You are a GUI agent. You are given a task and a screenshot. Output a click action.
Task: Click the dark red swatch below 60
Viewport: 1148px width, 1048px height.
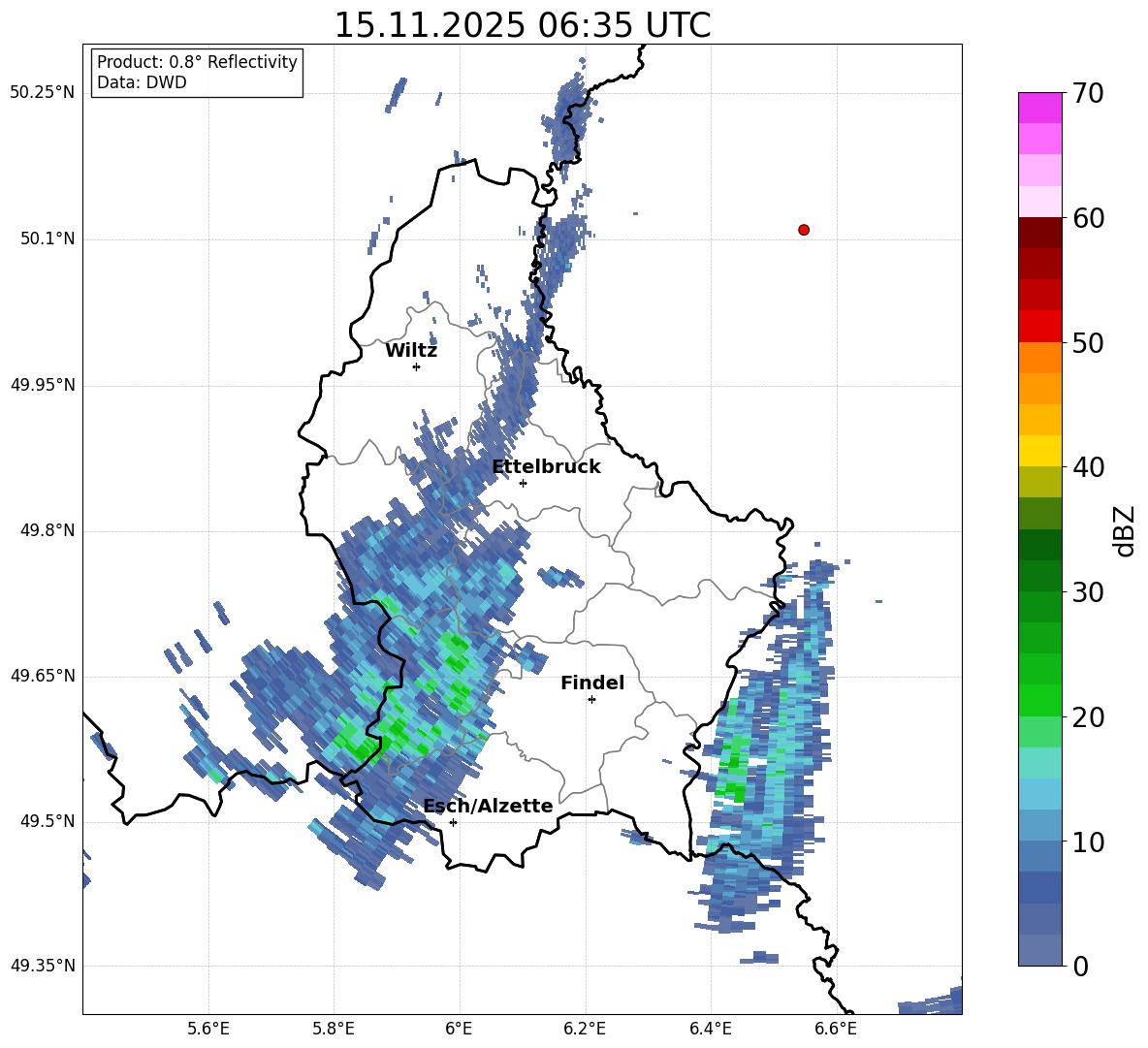coord(1039,234)
